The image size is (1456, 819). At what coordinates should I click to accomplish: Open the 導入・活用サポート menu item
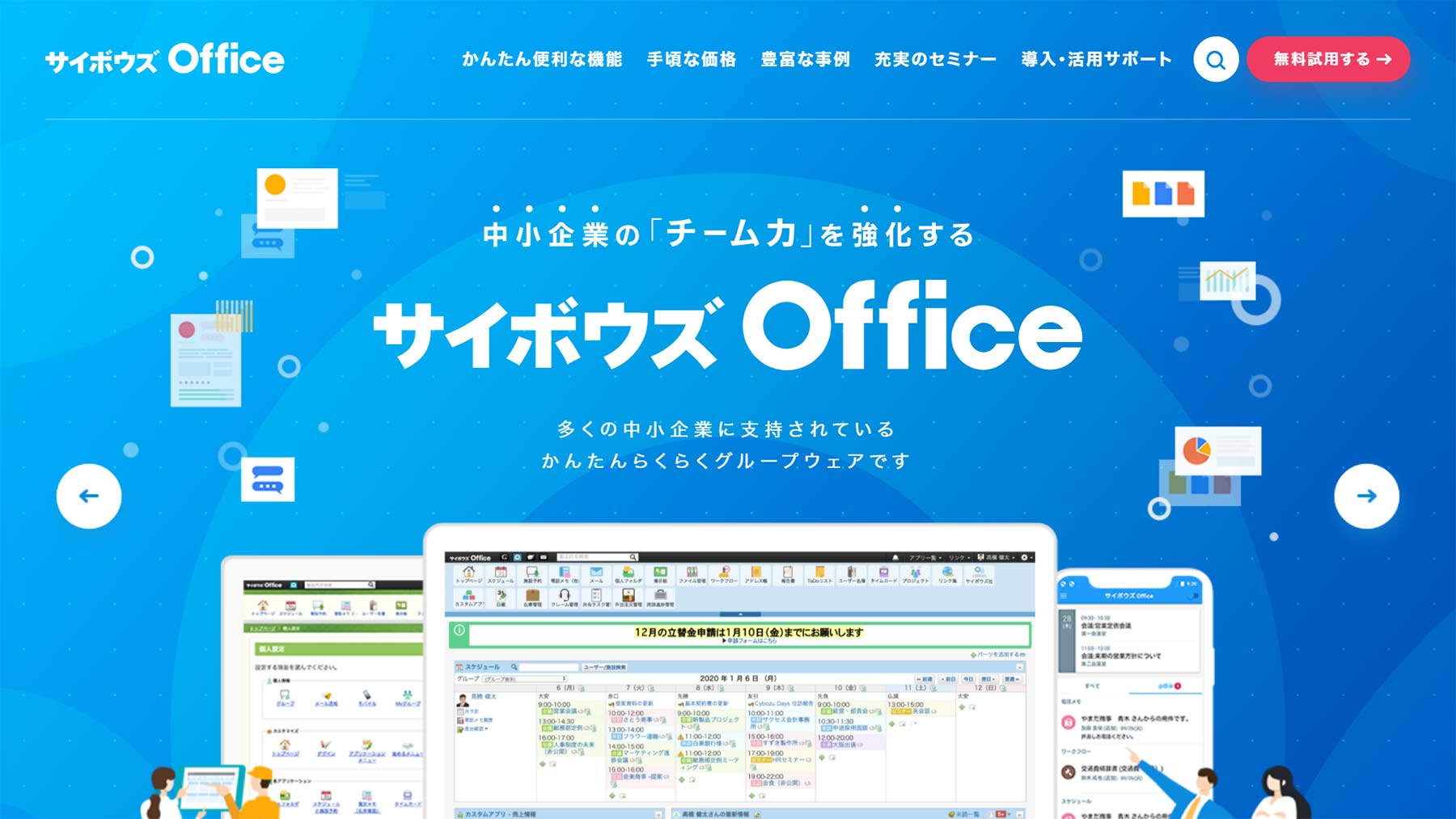1096,59
